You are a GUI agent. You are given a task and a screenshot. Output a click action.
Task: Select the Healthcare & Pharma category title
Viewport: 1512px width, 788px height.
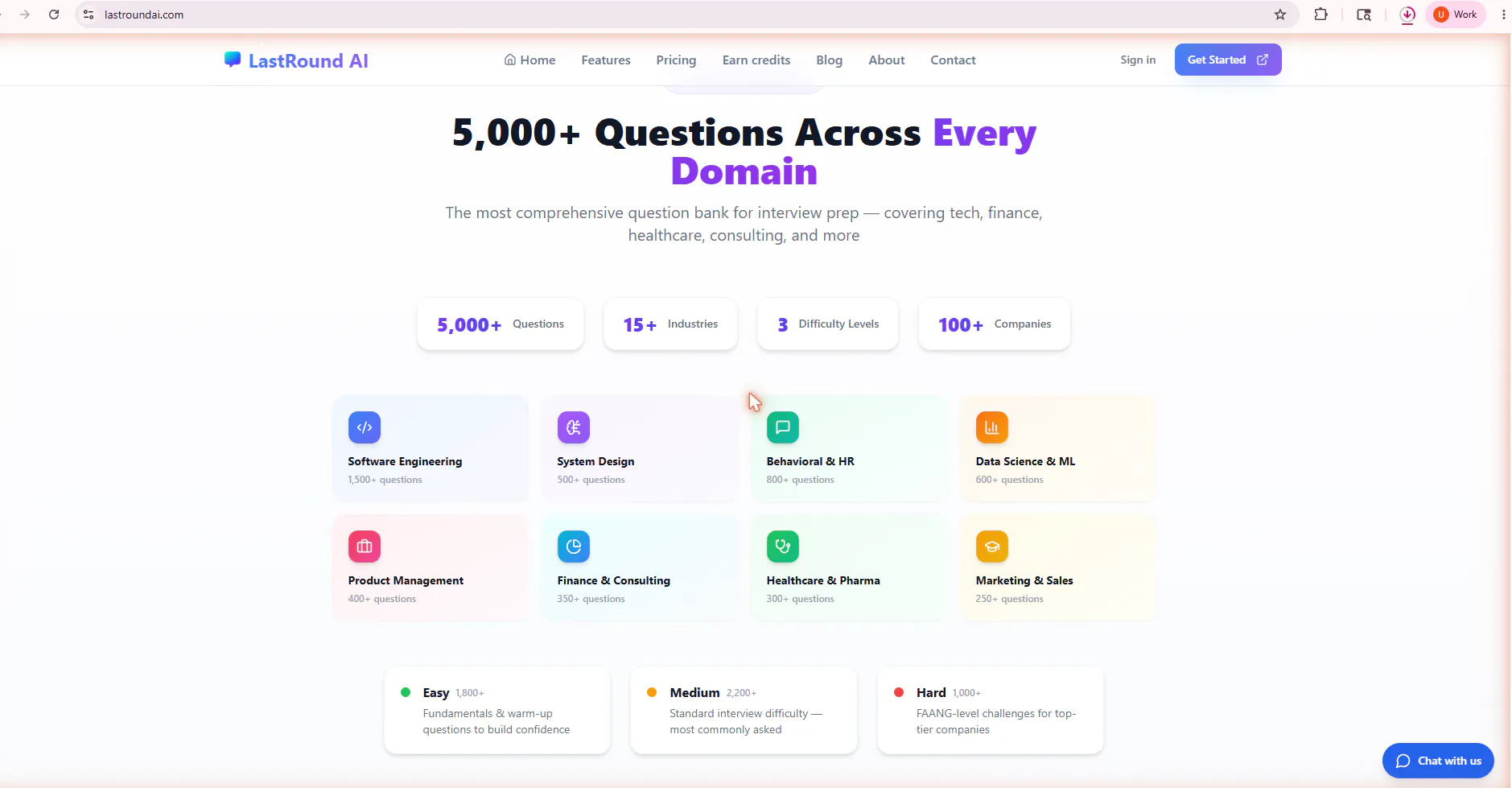pyautogui.click(x=823, y=580)
